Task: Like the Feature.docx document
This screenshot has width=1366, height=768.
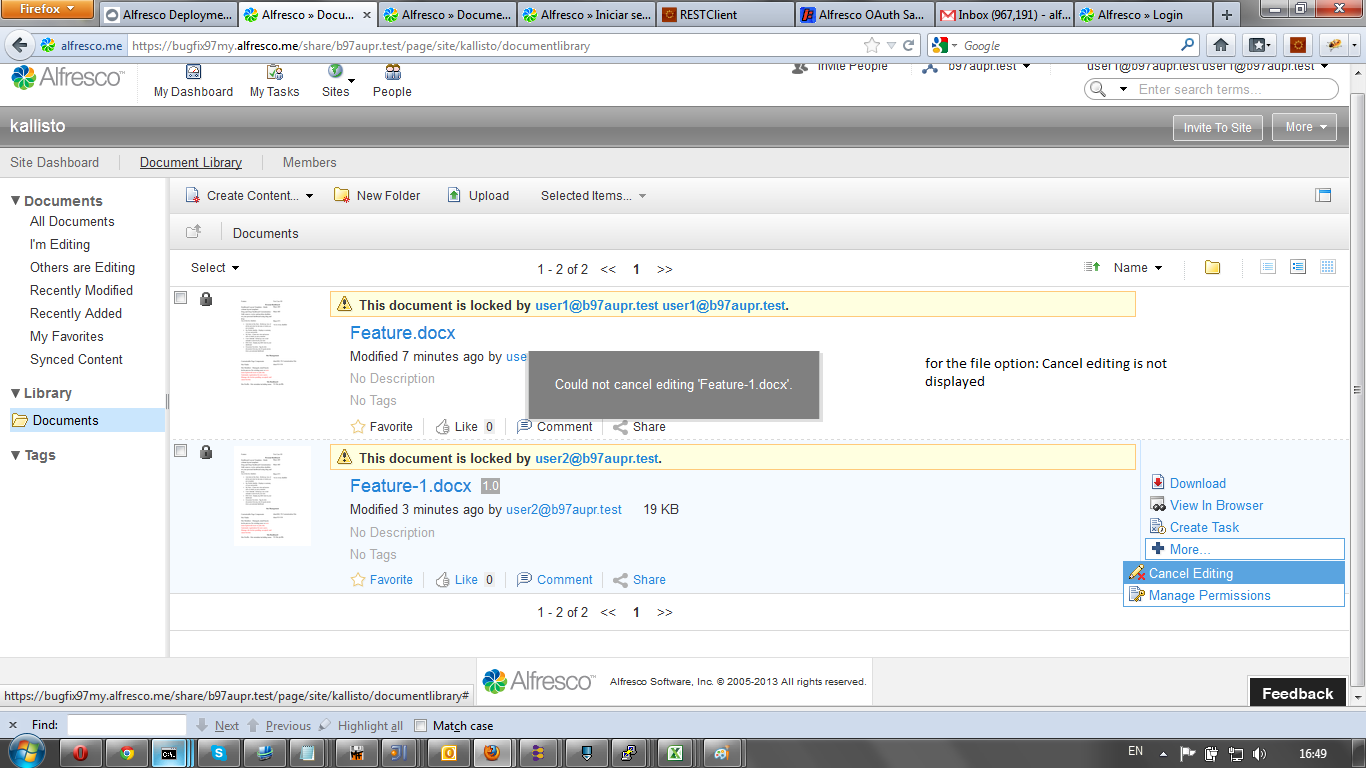Action: [457, 426]
